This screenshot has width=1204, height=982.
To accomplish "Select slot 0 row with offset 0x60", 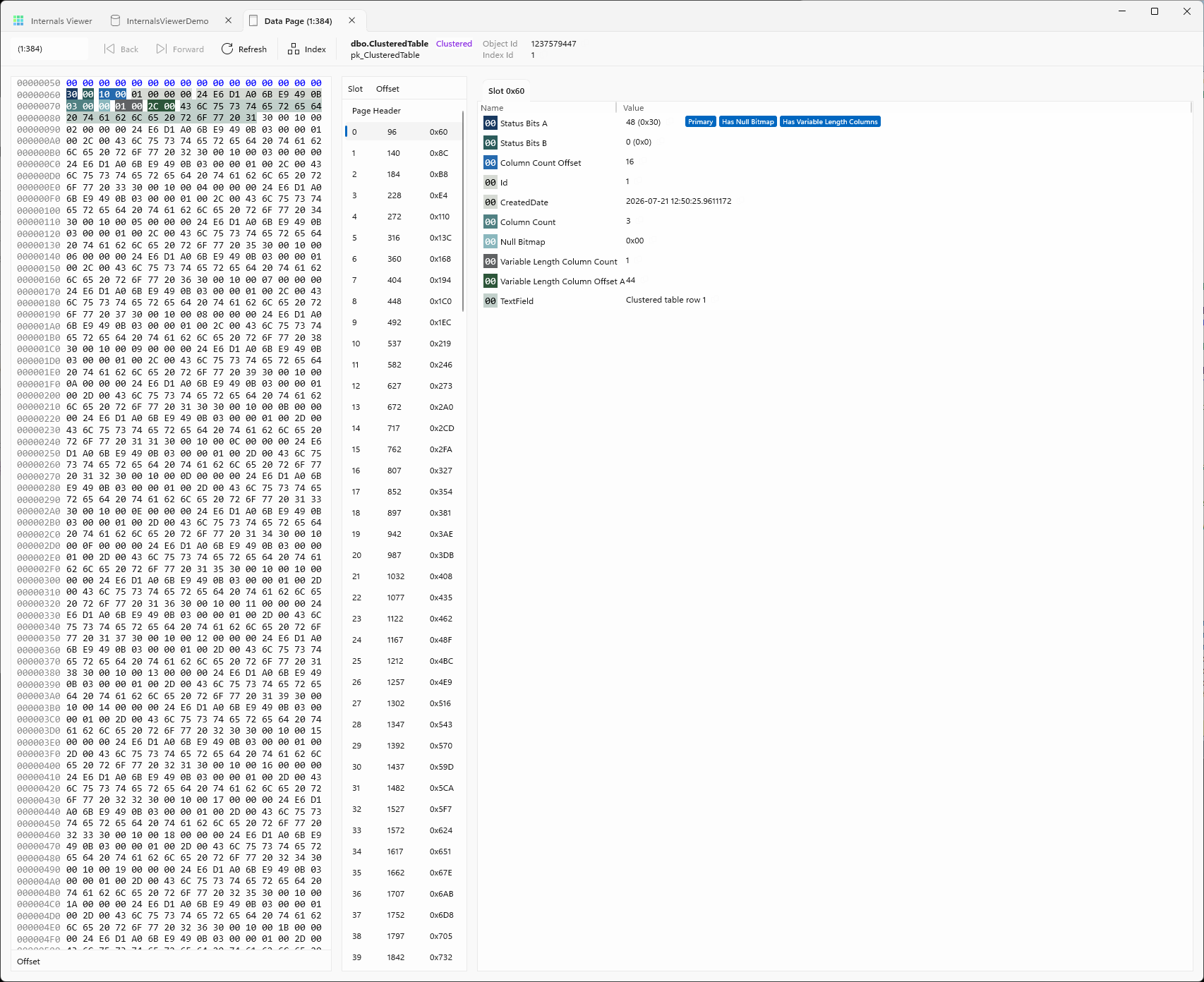I will pos(404,132).
